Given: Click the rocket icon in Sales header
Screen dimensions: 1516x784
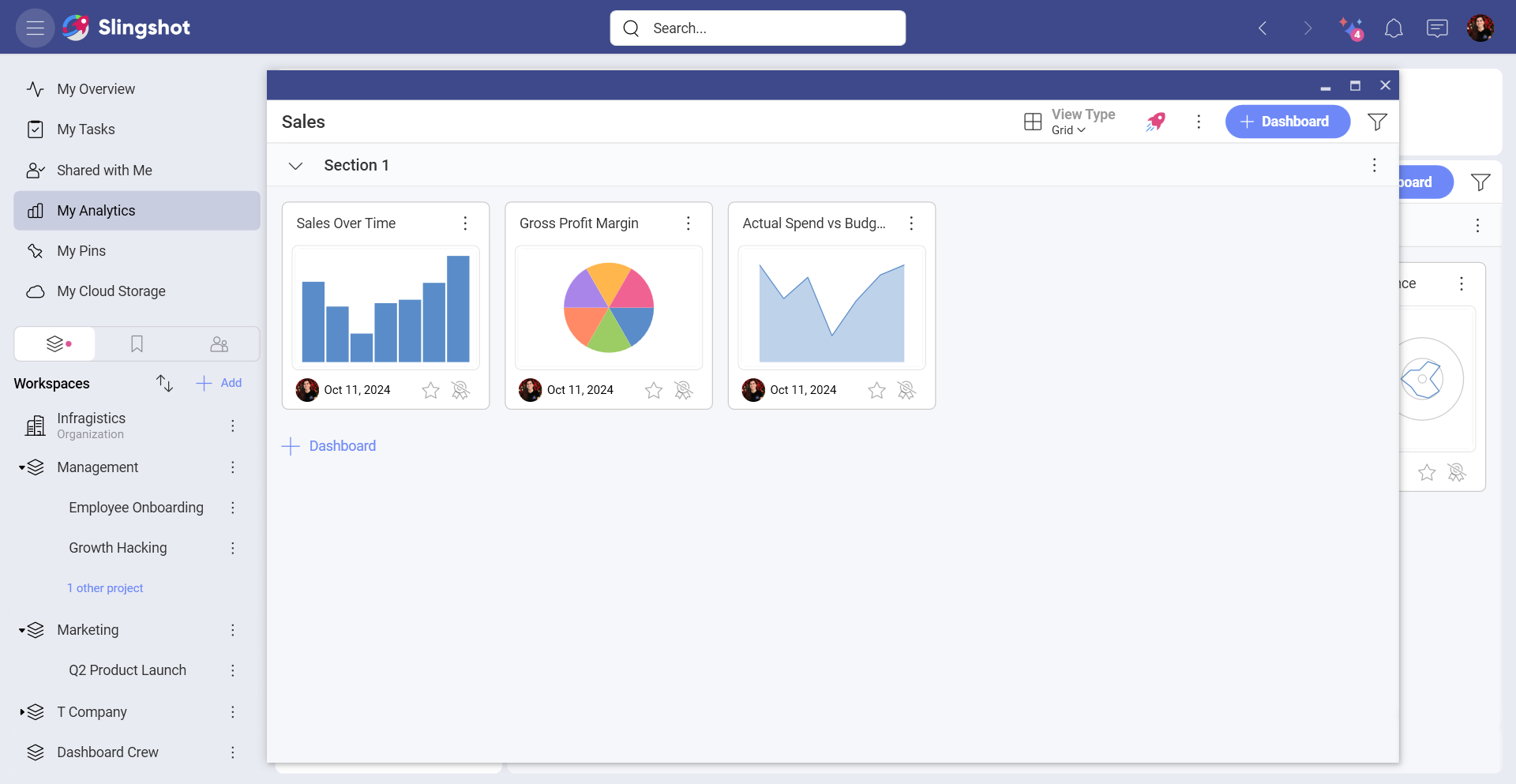Looking at the screenshot, I should [1156, 122].
